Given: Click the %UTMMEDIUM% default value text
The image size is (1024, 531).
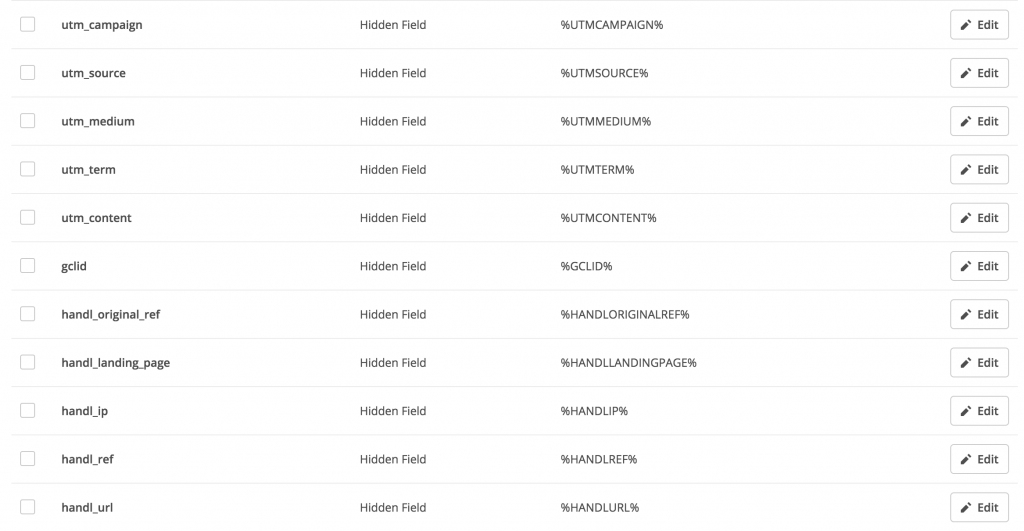Looking at the screenshot, I should [605, 121].
